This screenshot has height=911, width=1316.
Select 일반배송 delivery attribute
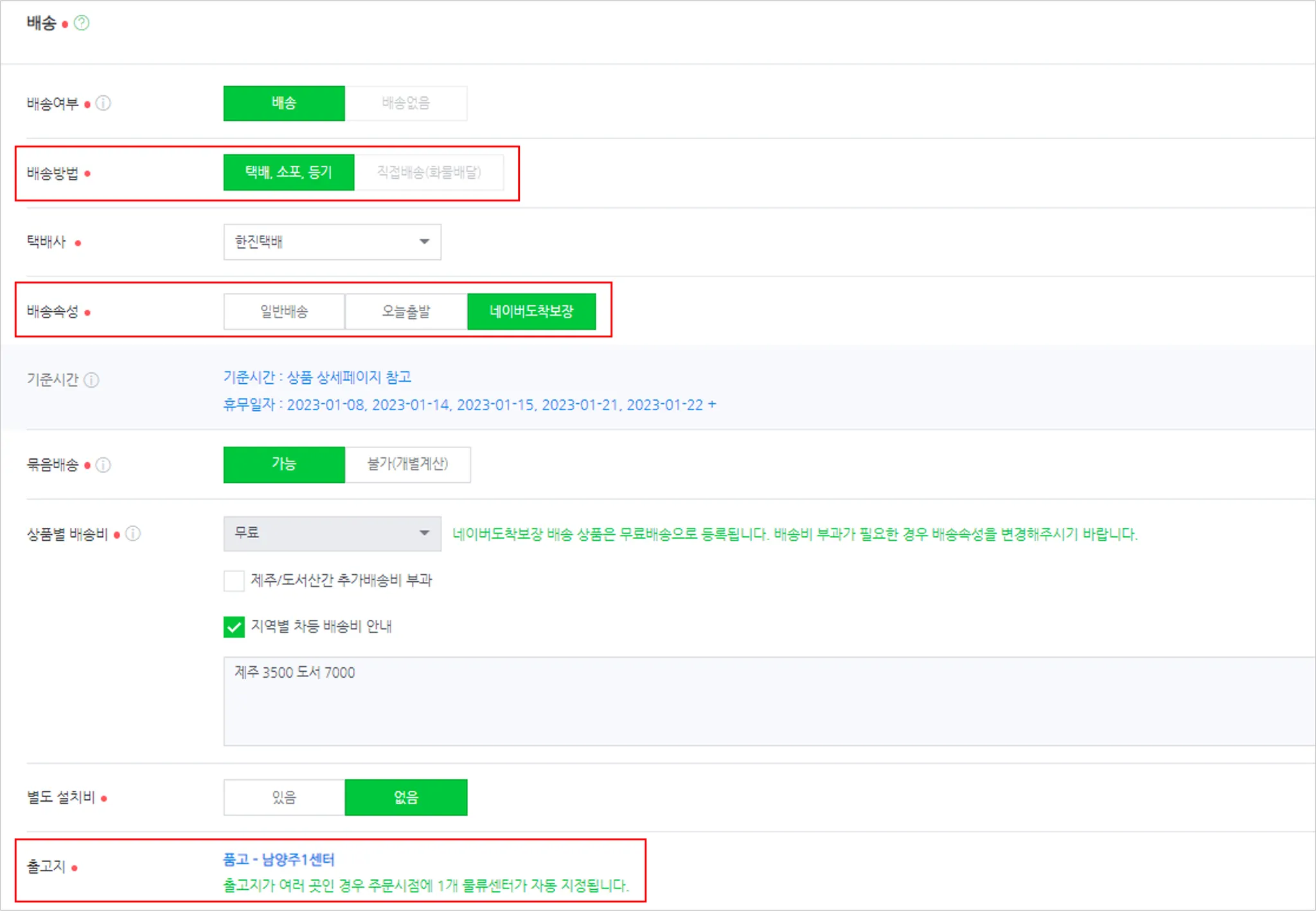click(x=284, y=312)
